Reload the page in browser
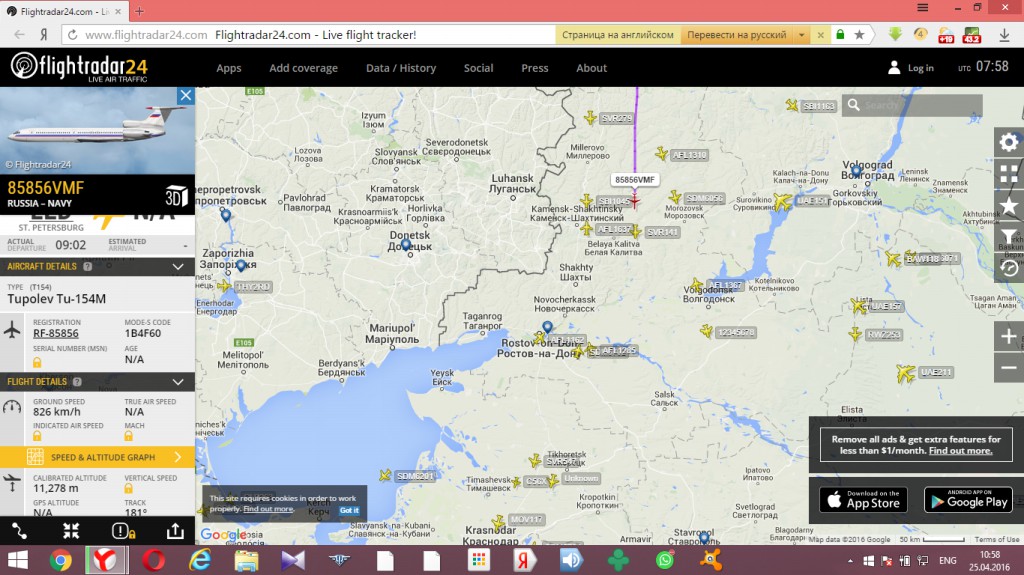Image resolution: width=1024 pixels, height=575 pixels. point(72,35)
